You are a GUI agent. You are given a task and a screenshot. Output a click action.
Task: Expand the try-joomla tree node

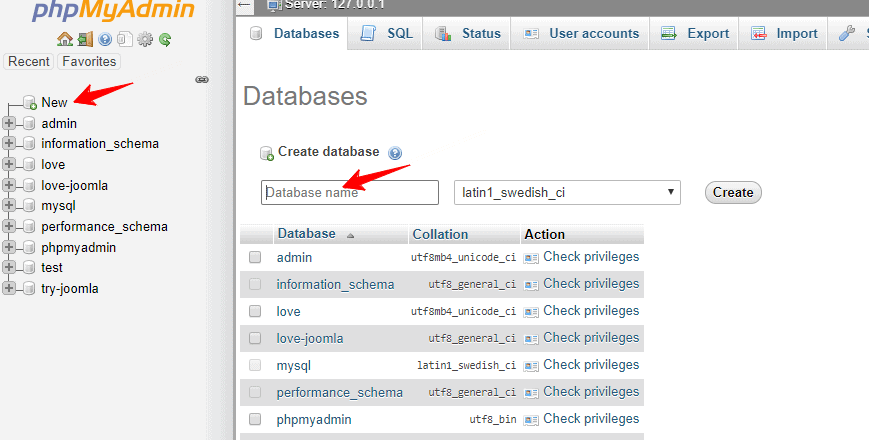click(x=10, y=289)
